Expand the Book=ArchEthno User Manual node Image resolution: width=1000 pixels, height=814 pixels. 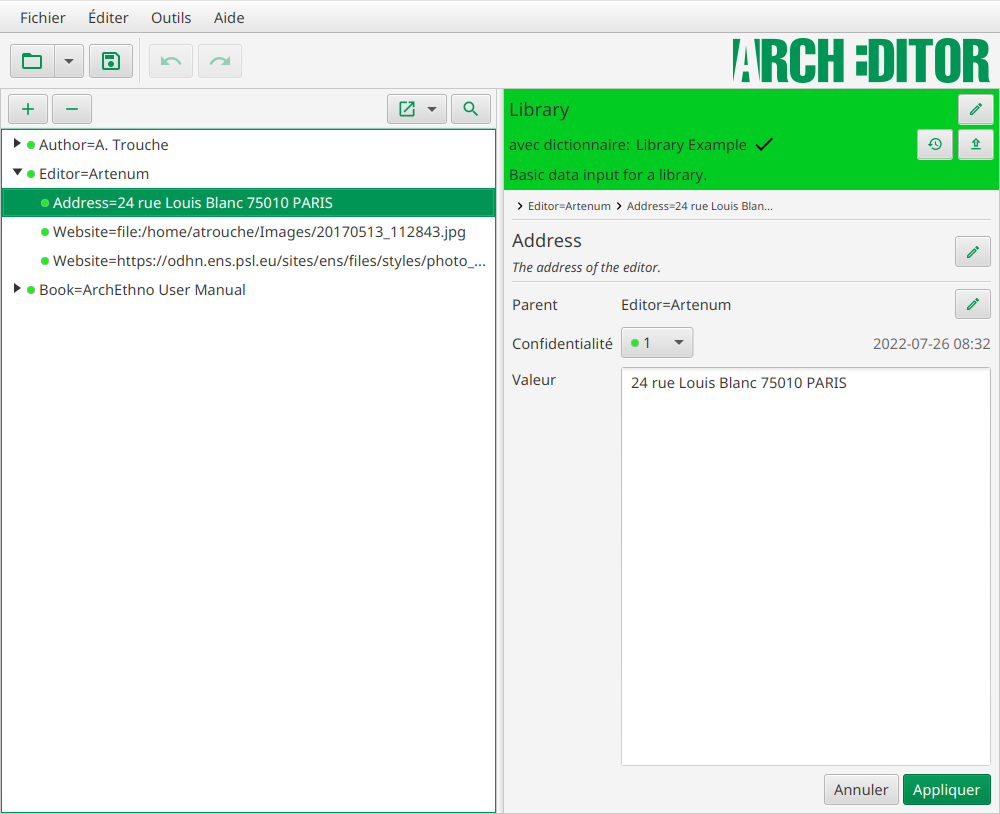coord(17,288)
